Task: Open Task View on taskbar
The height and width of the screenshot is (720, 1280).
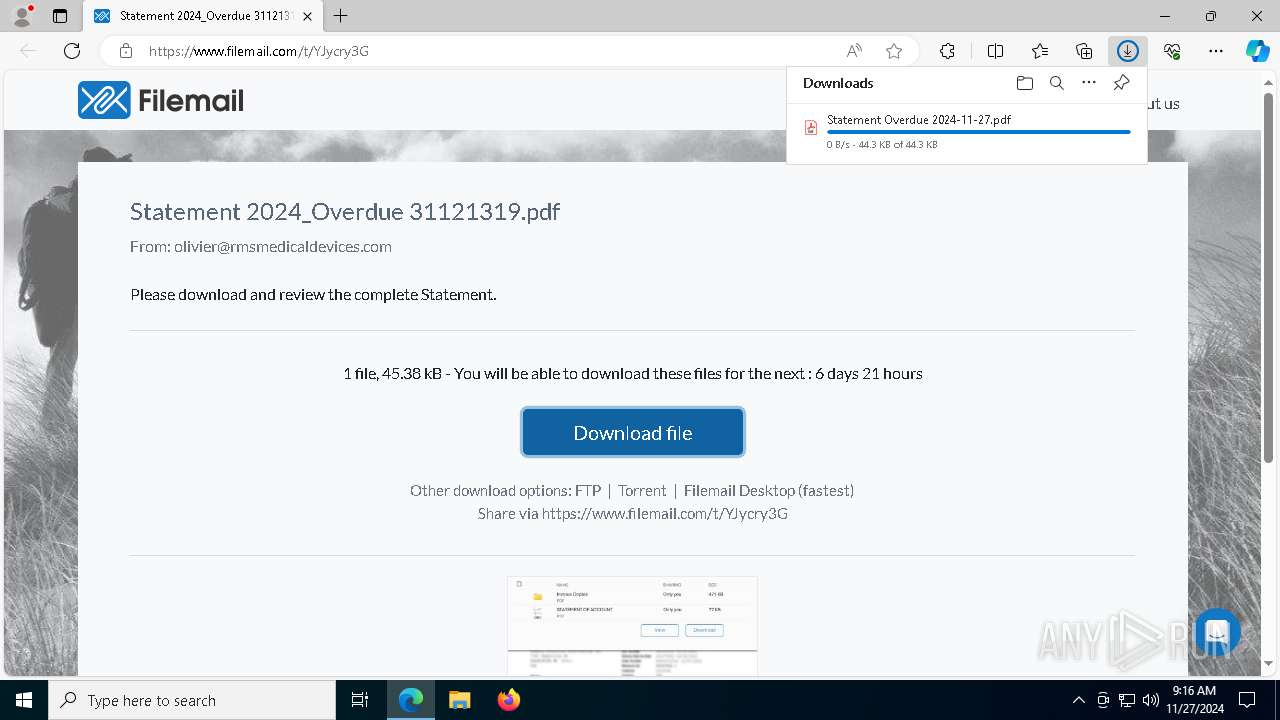Action: coord(360,700)
